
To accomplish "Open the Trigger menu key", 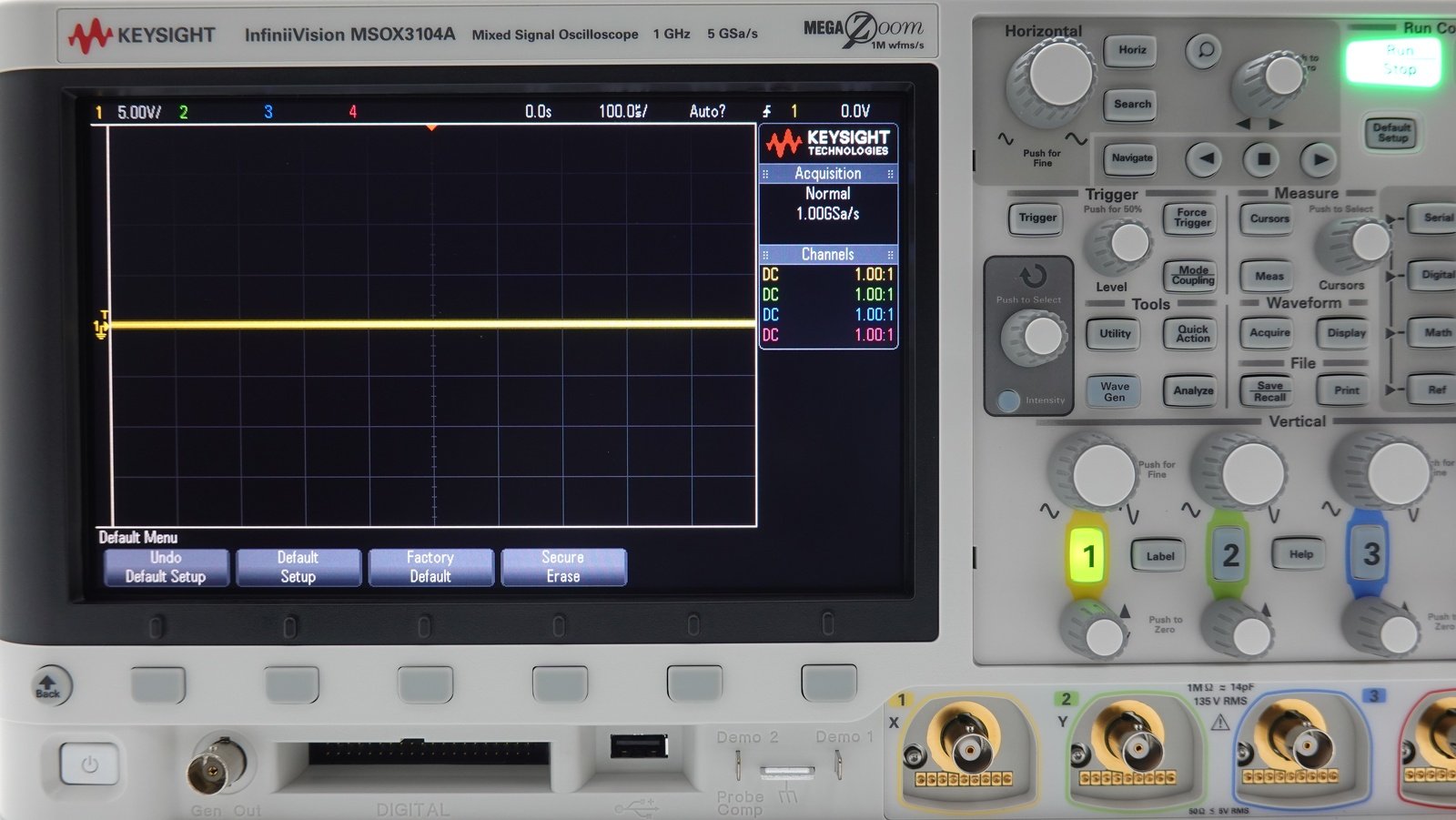I will 1037,218.
